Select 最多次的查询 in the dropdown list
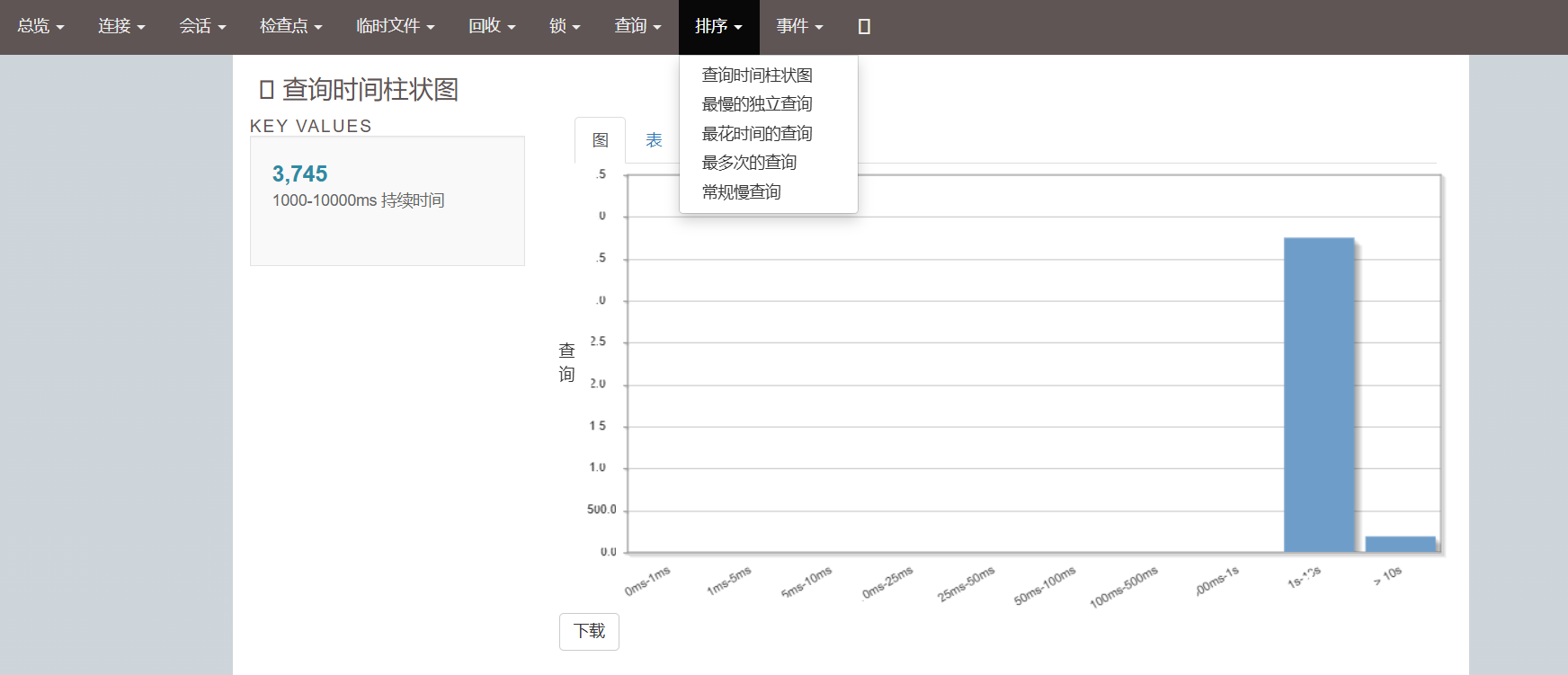 [x=749, y=163]
